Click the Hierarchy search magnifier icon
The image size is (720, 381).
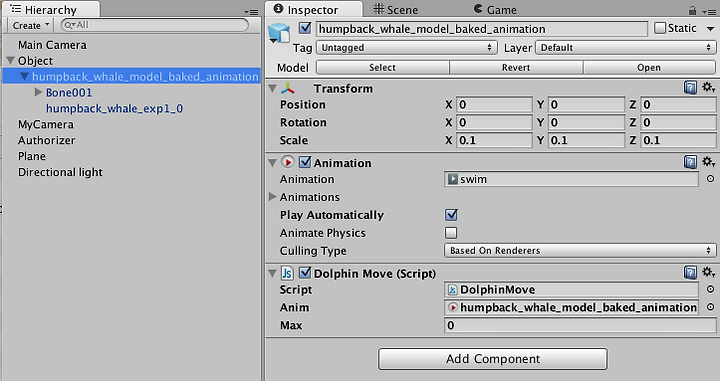pyautogui.click(x=70, y=25)
